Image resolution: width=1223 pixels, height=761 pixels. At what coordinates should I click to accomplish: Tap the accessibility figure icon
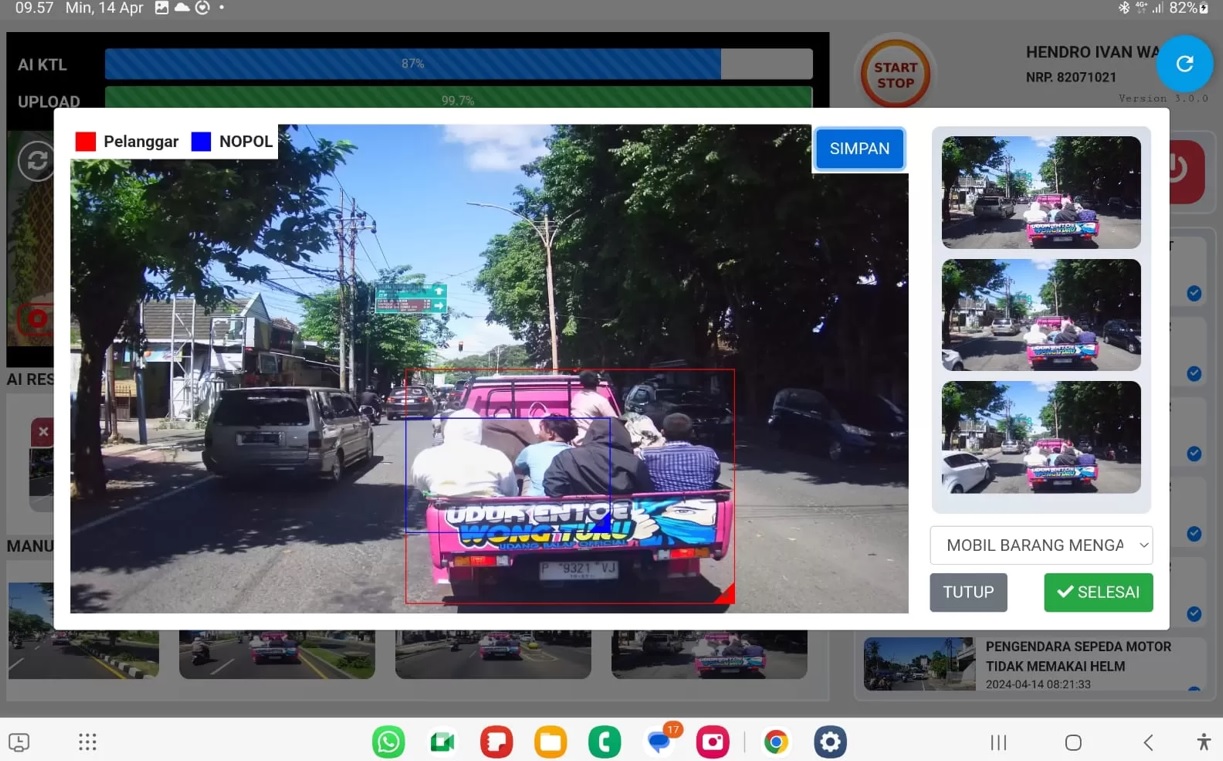pos(1203,742)
